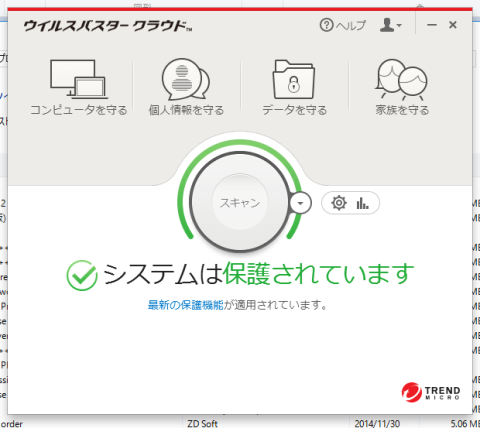Open the 個人情報を守る privacy protection icon
This screenshot has height=428, width=480.
[x=186, y=79]
